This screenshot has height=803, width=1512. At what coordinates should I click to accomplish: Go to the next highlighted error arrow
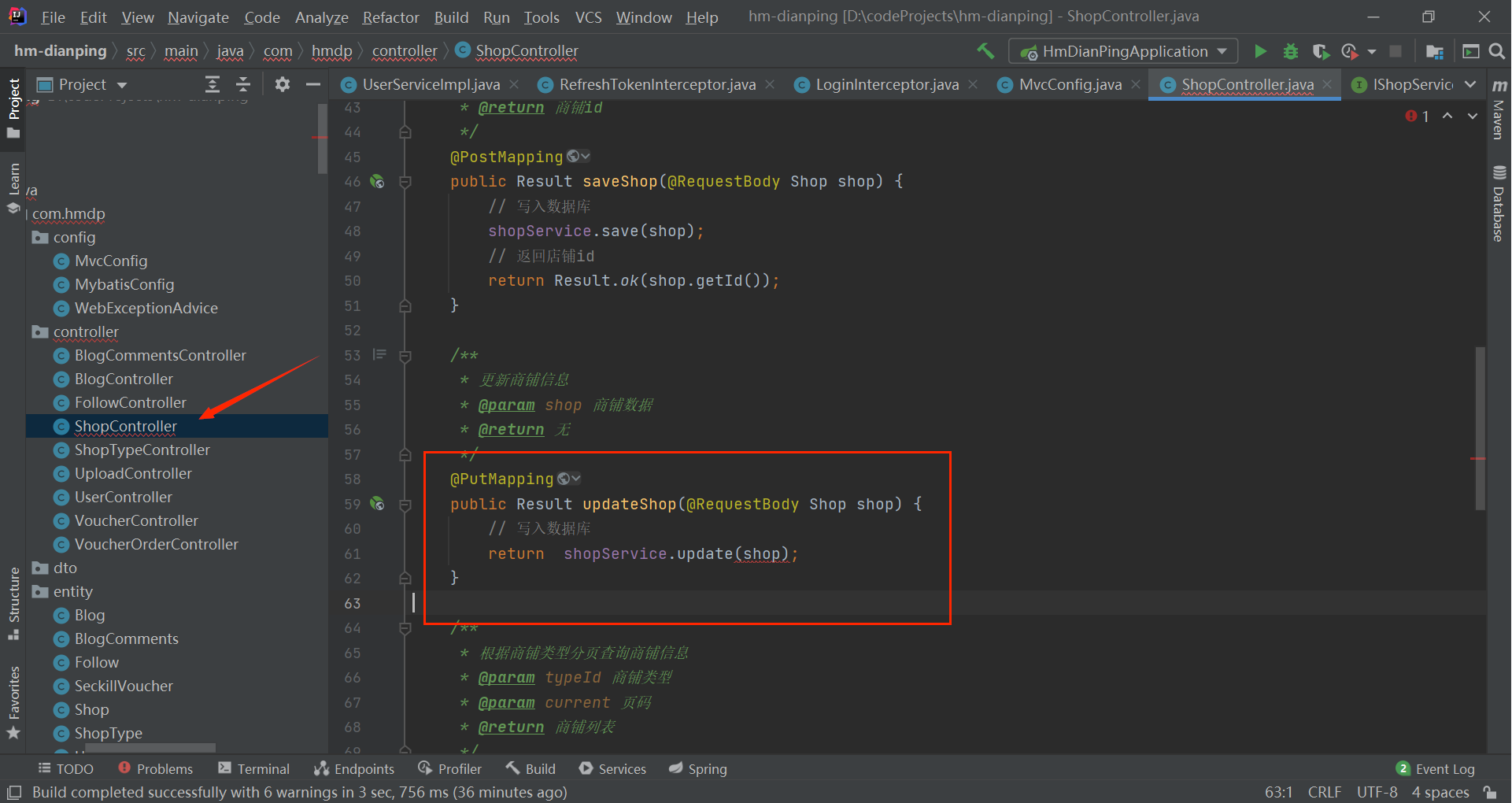[1472, 116]
